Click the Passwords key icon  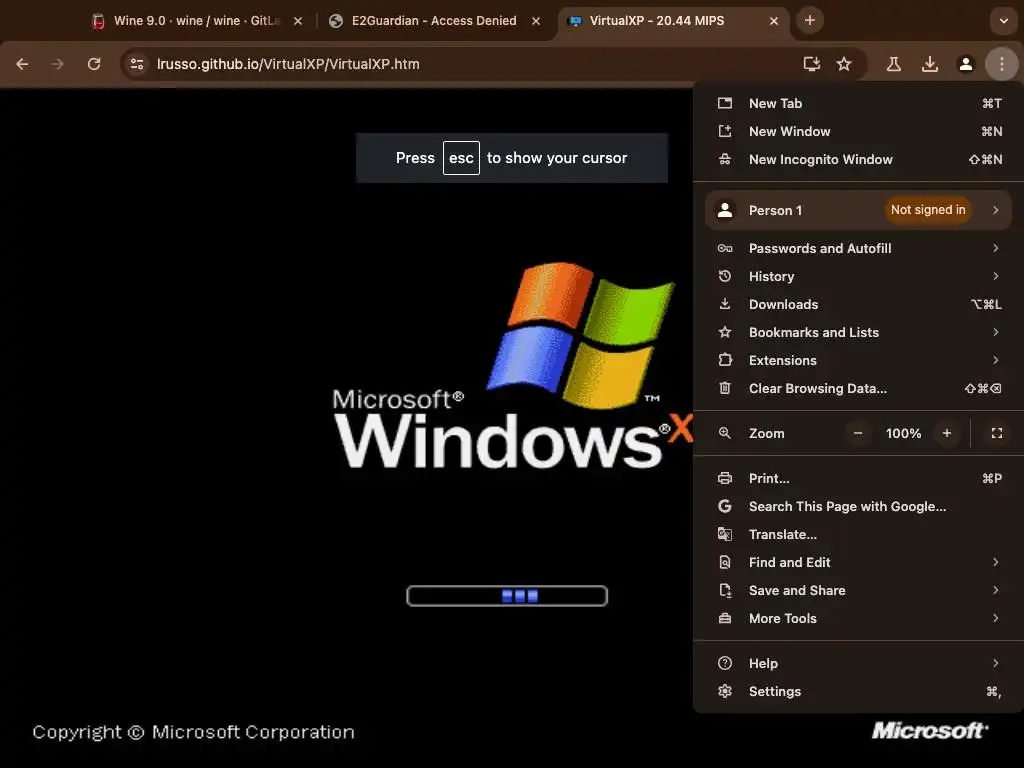click(x=725, y=248)
